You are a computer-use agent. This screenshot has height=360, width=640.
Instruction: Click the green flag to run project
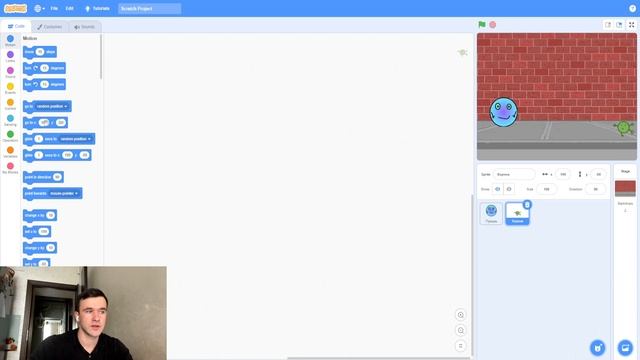tap(482, 24)
